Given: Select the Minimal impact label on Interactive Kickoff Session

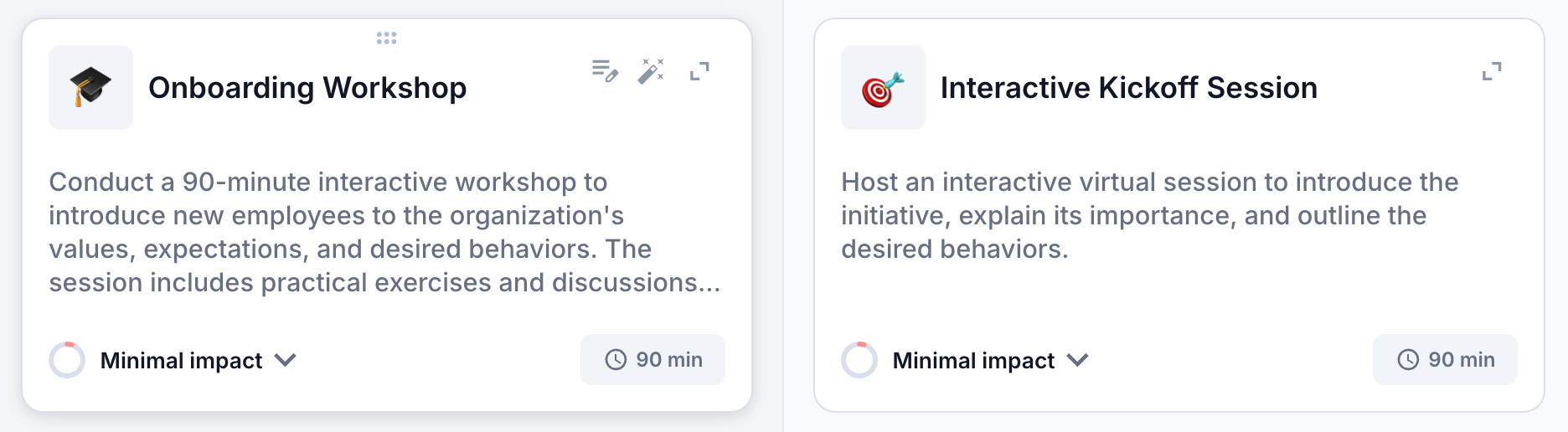Looking at the screenshot, I should pos(973,360).
